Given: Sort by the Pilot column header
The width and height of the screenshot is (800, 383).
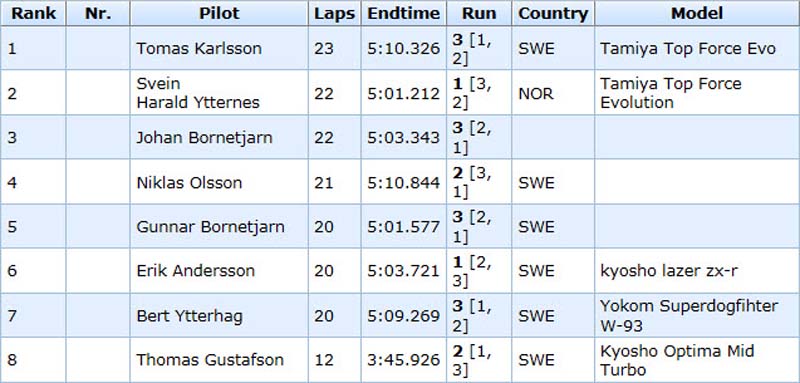Looking at the screenshot, I should point(219,13).
